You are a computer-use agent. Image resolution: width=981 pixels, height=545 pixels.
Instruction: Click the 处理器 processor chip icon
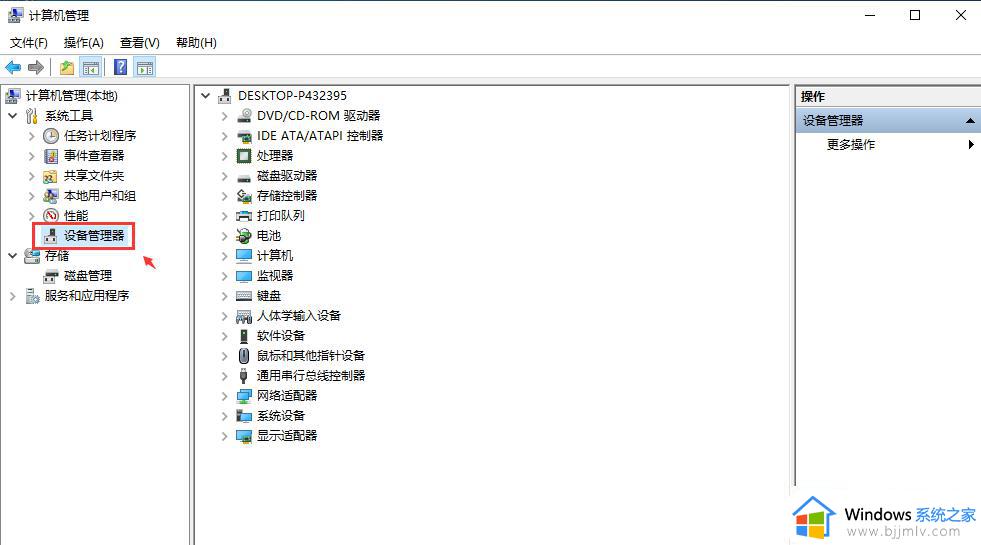click(x=244, y=156)
